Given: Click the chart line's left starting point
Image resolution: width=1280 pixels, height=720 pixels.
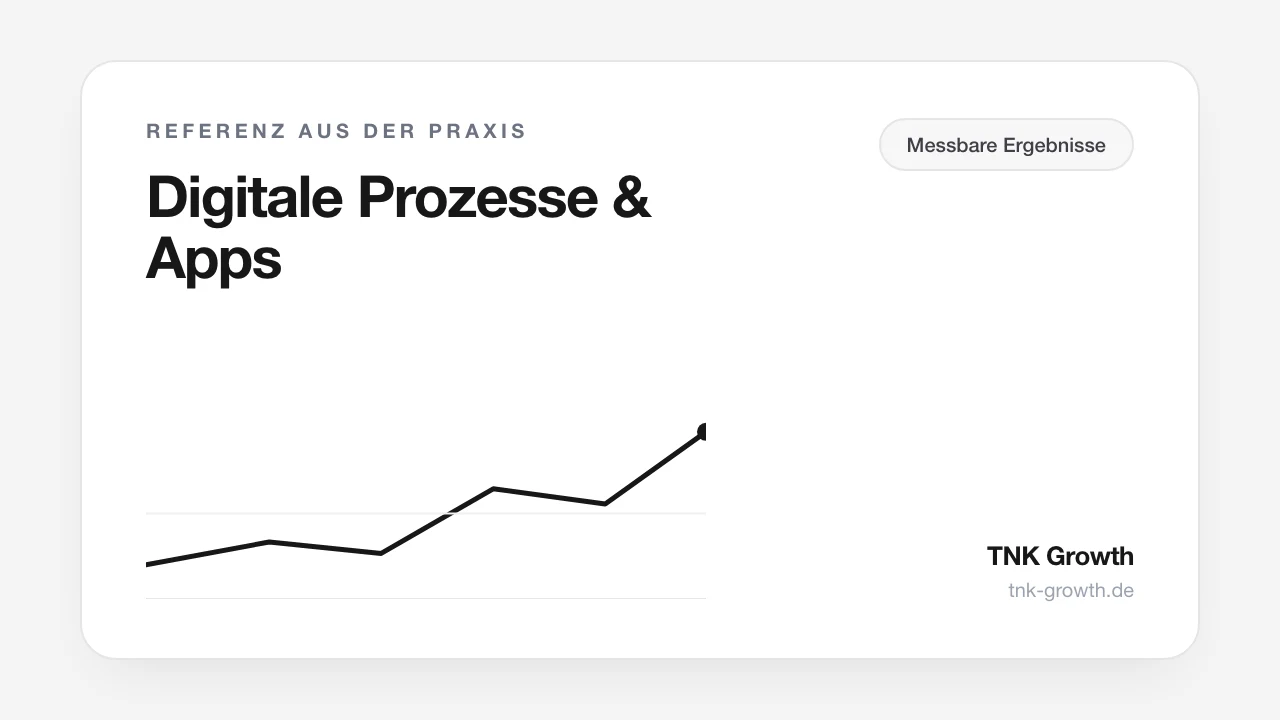Looking at the screenshot, I should [149, 564].
